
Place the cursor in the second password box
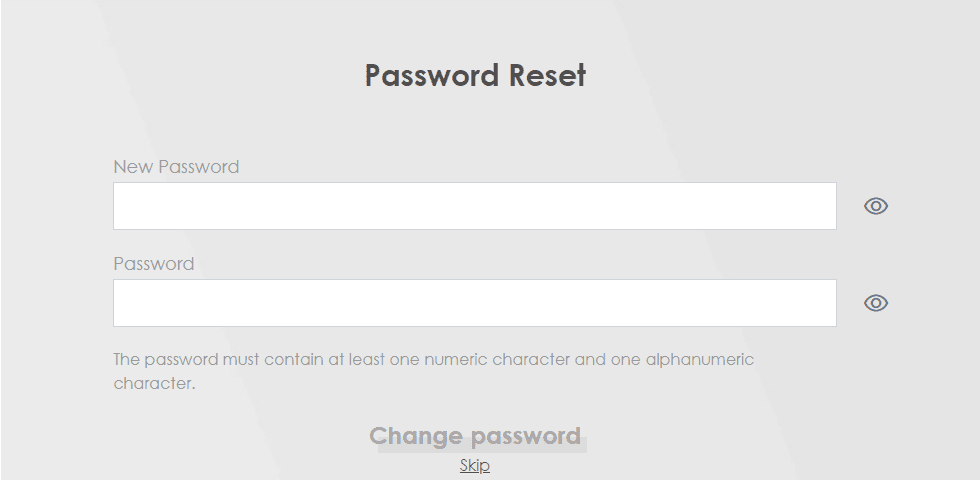coord(474,303)
